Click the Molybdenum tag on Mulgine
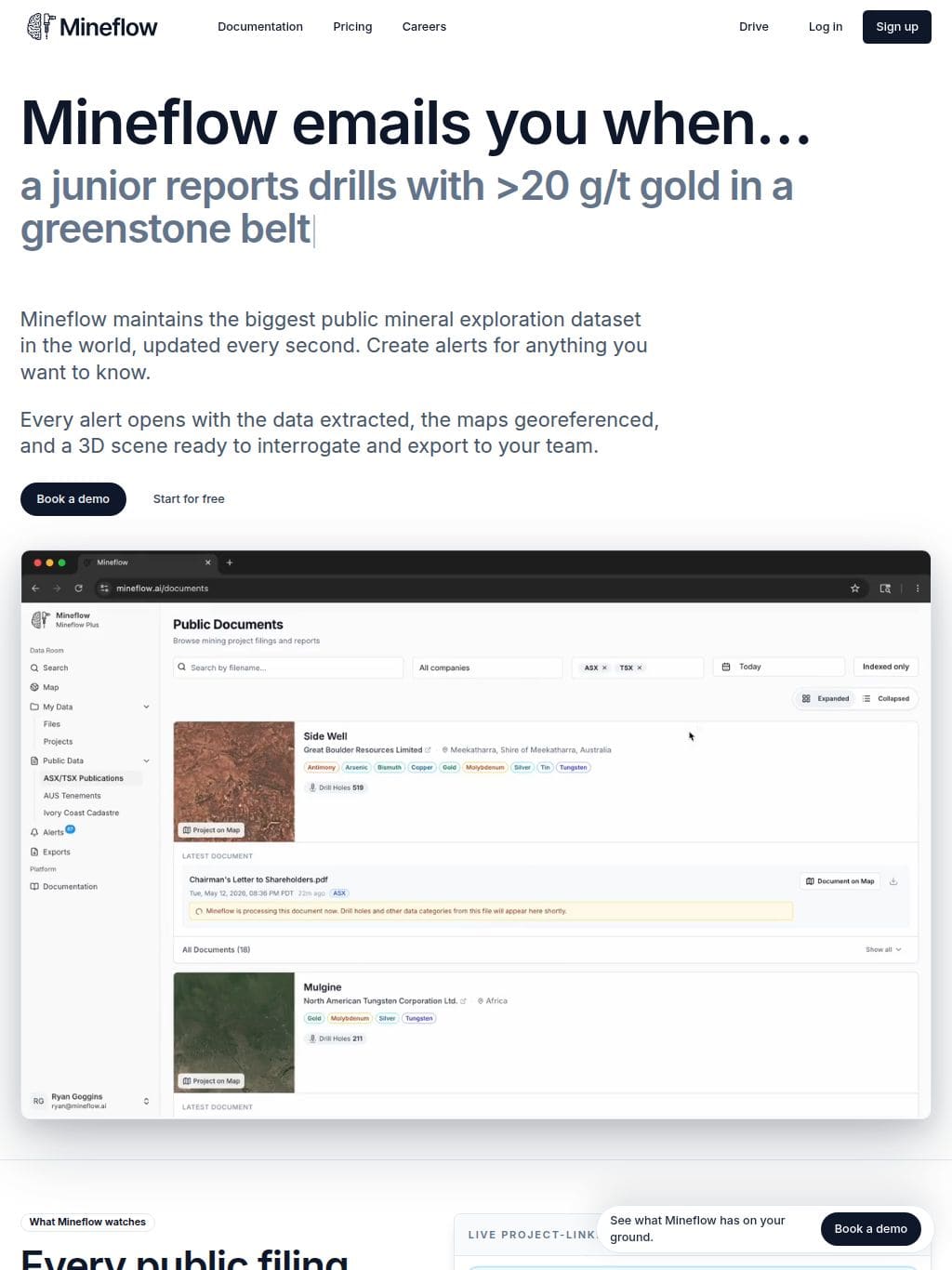Screen dimensions: 952x1270 click(350, 1019)
